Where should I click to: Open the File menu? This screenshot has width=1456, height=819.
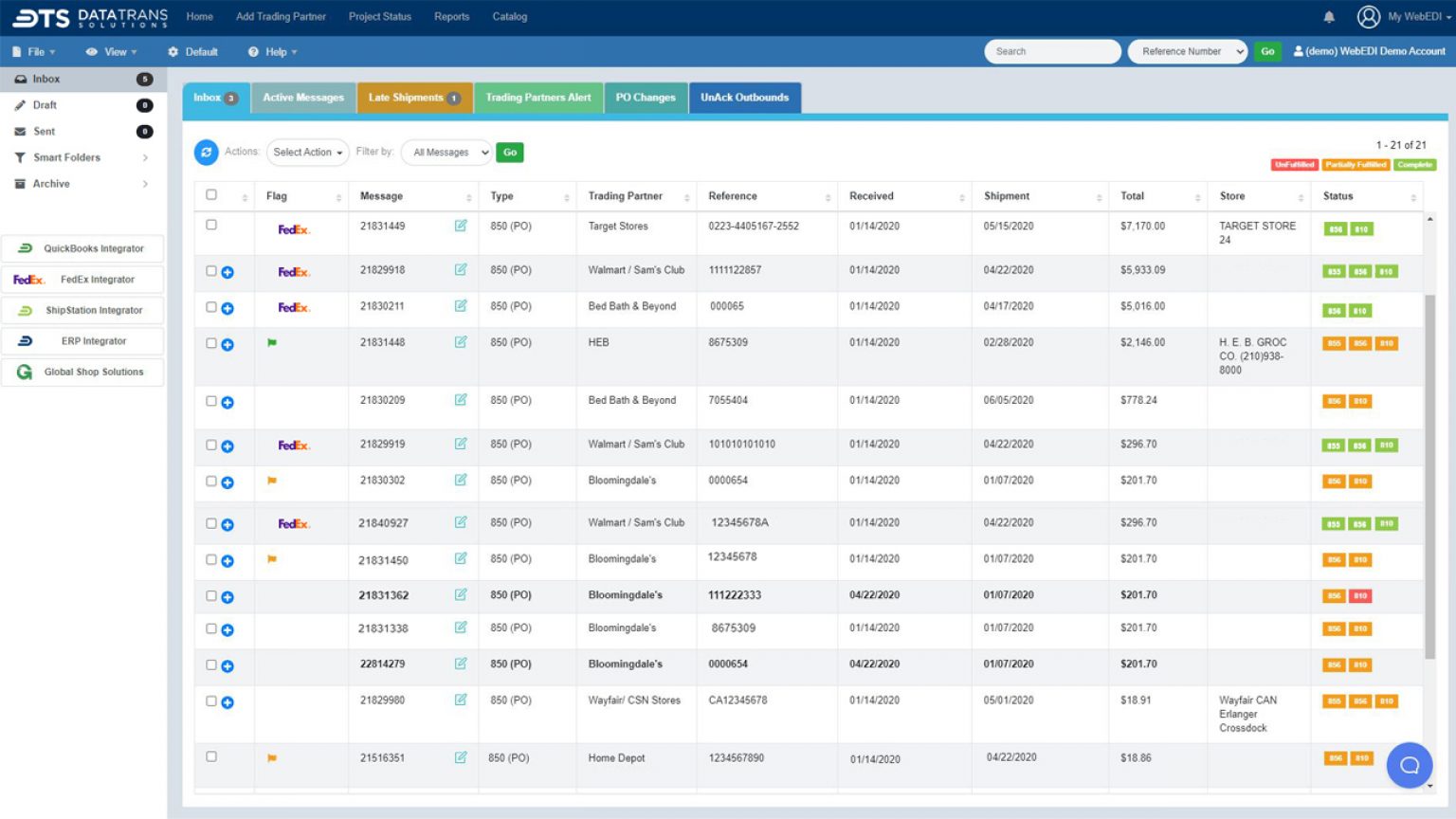33,51
